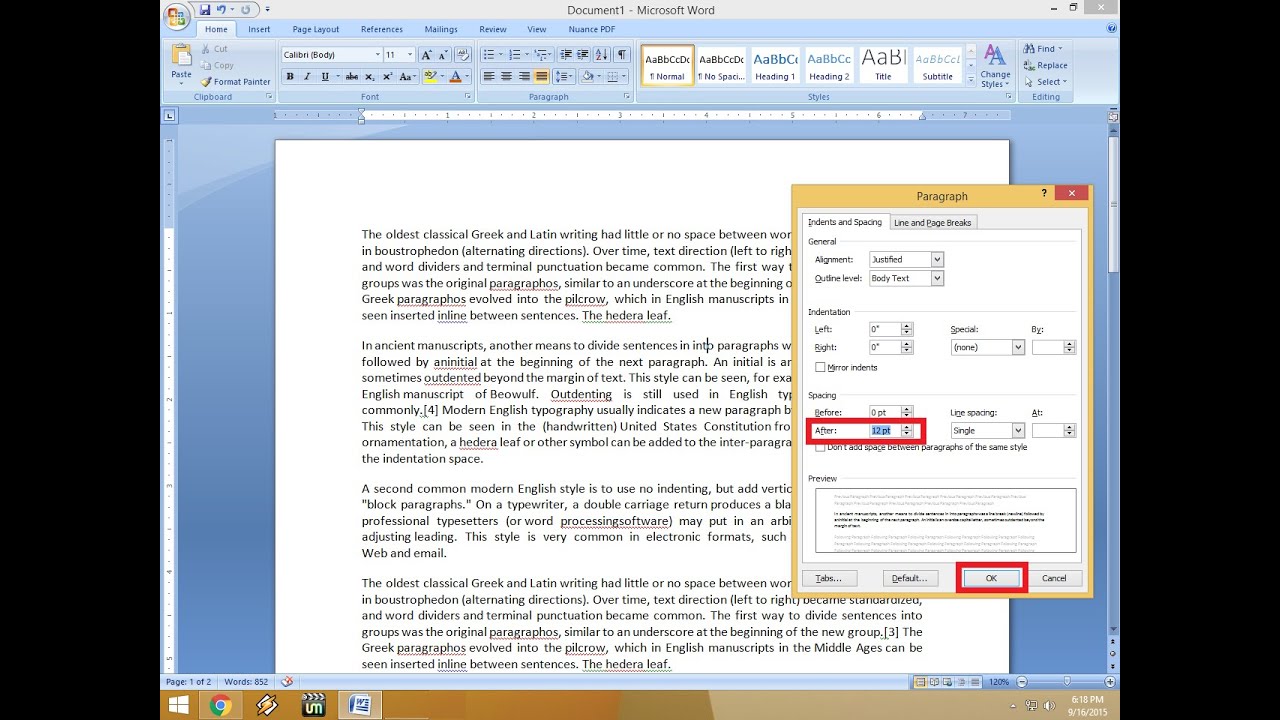Open the Page Layout tab
This screenshot has width=1280, height=720.
(x=316, y=29)
